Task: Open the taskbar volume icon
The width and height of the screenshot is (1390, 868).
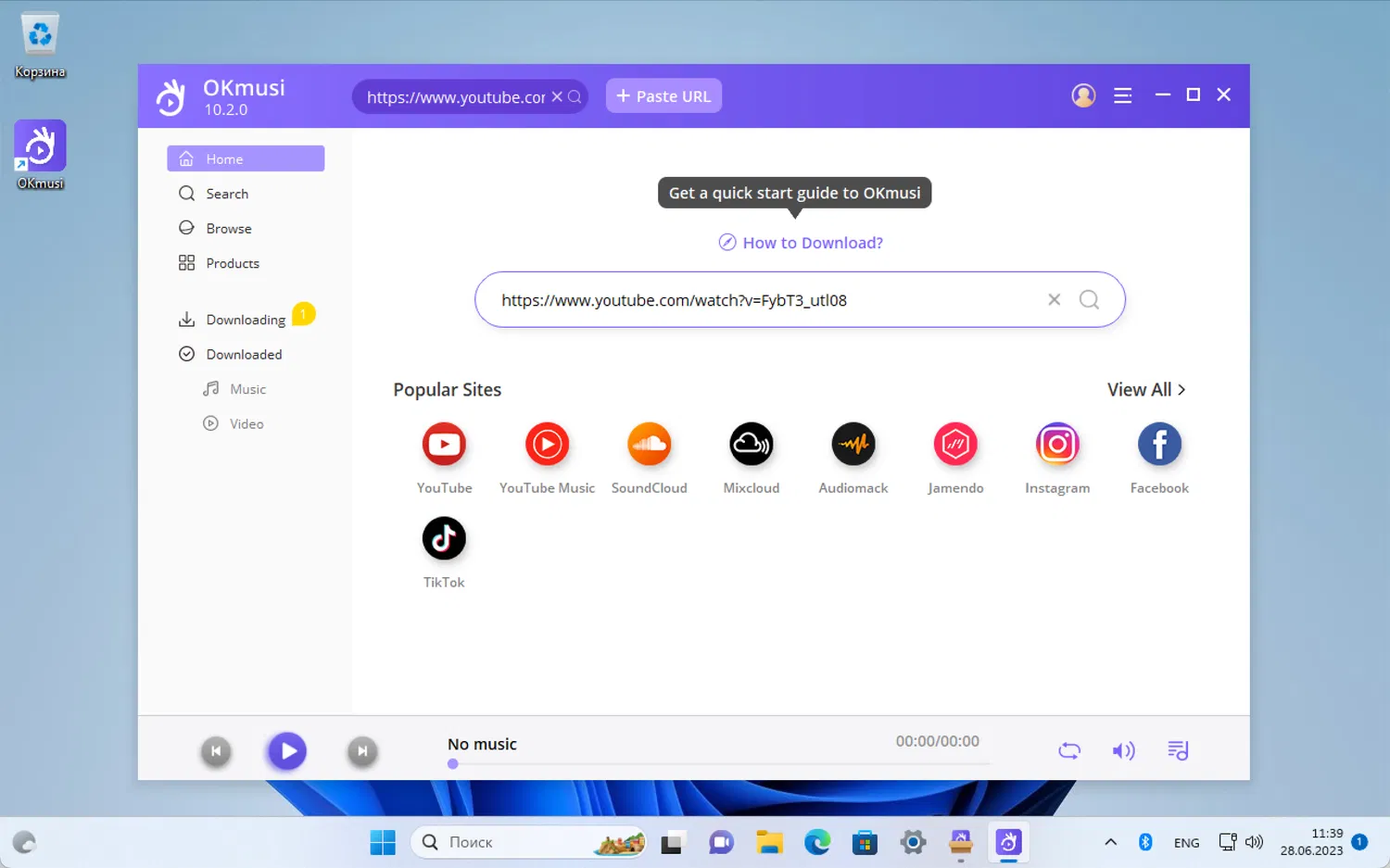Action: tap(1255, 842)
